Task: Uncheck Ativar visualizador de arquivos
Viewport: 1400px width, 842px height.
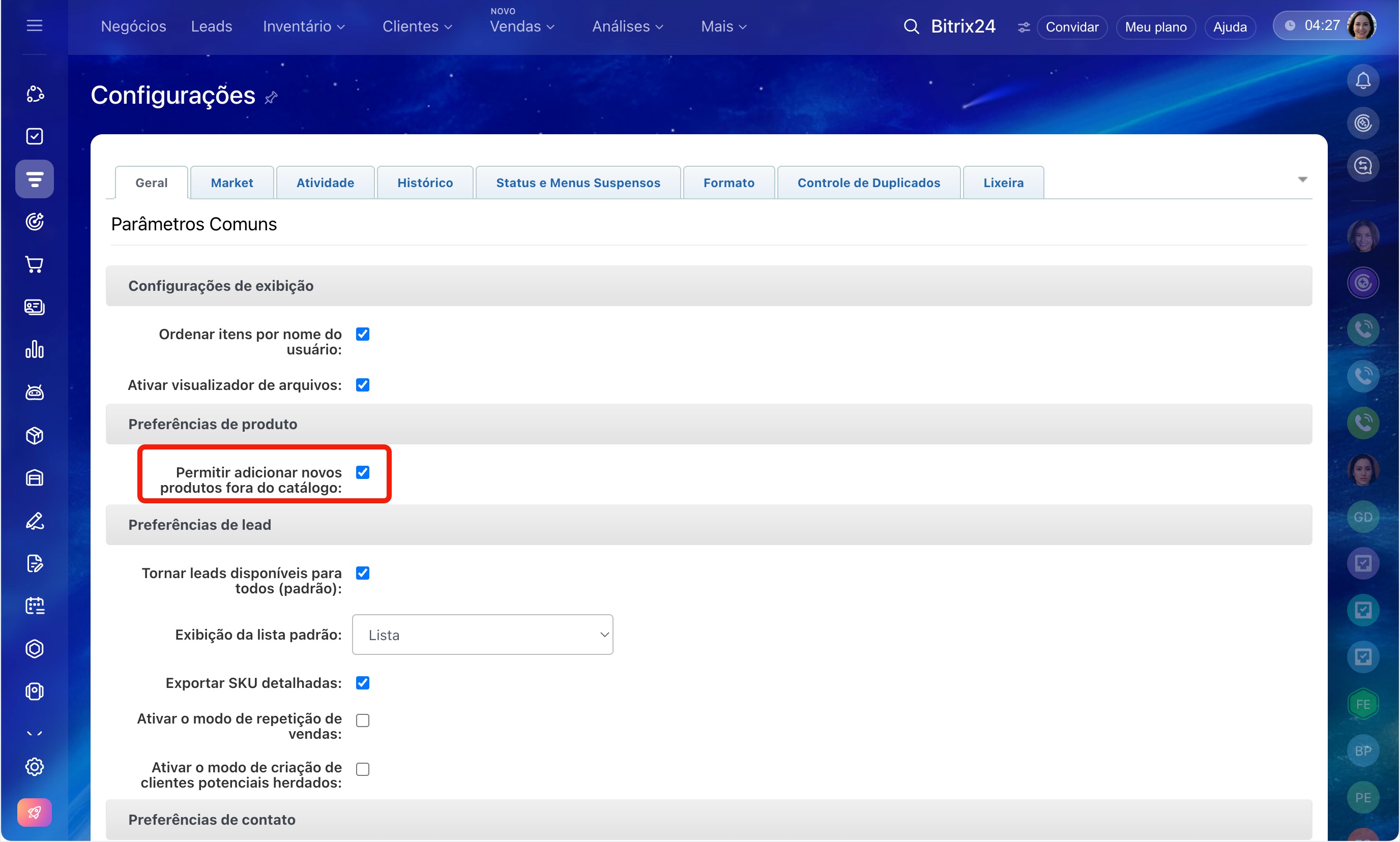Action: 362,385
